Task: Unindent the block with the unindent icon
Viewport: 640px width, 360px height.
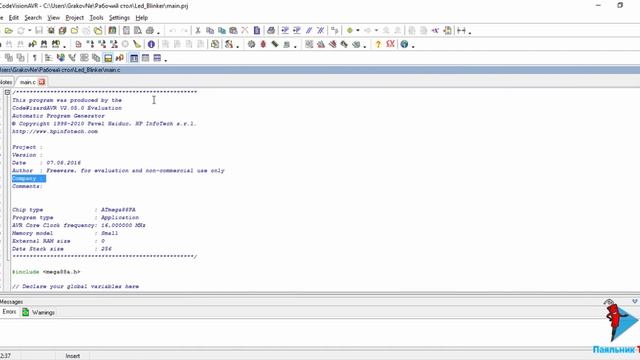Action: coord(297,31)
